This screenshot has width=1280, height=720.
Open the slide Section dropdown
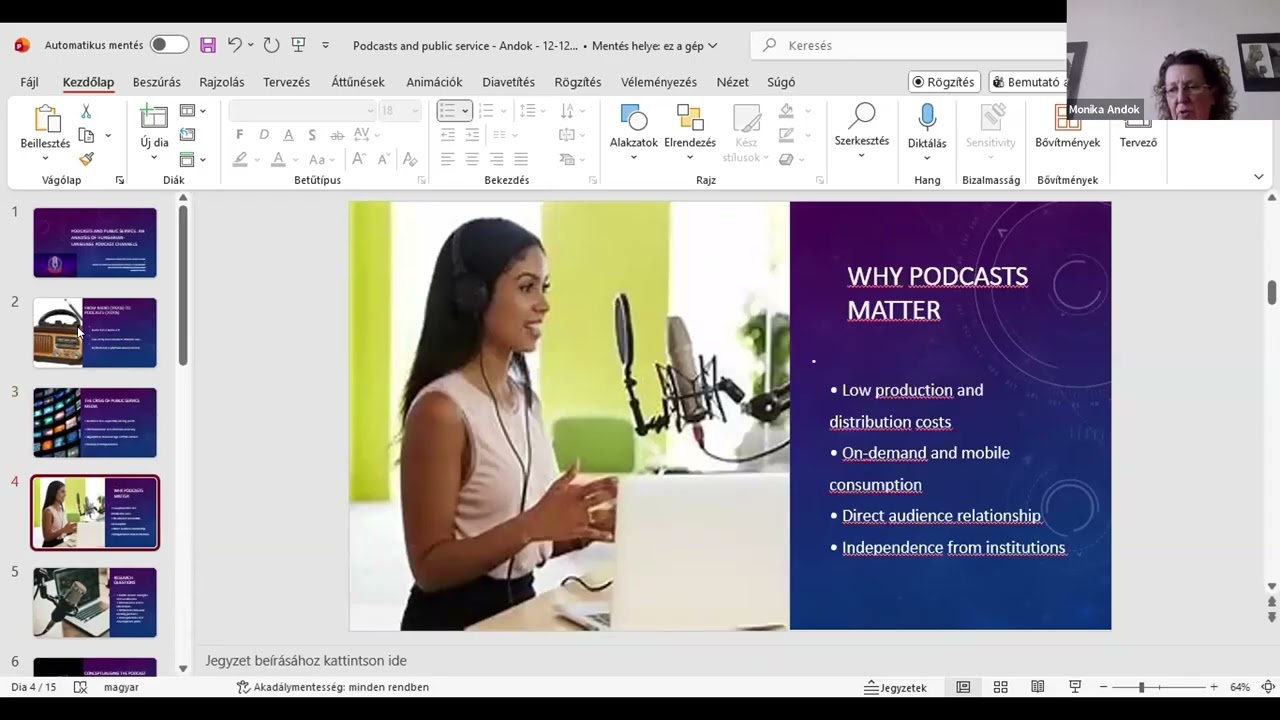[192, 159]
